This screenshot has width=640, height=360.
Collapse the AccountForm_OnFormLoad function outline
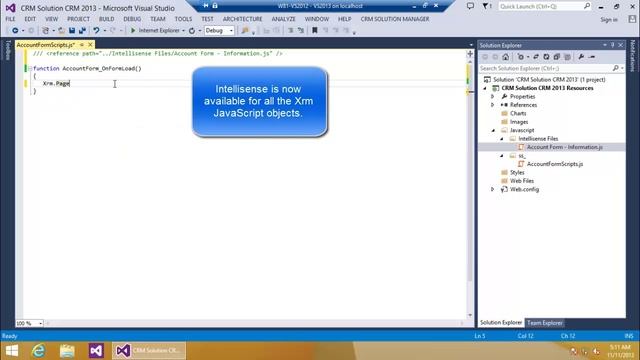click(x=30, y=69)
